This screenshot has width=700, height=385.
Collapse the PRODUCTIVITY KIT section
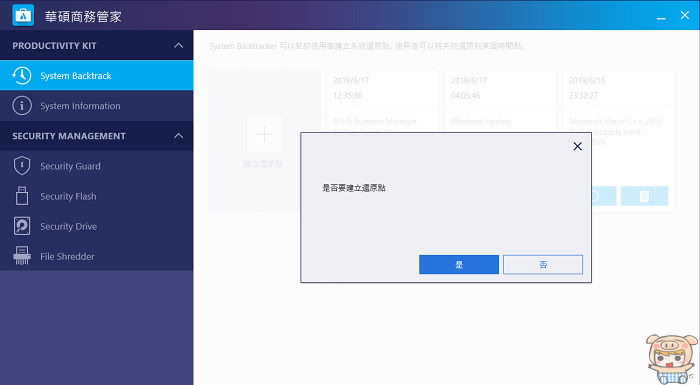pyautogui.click(x=178, y=46)
